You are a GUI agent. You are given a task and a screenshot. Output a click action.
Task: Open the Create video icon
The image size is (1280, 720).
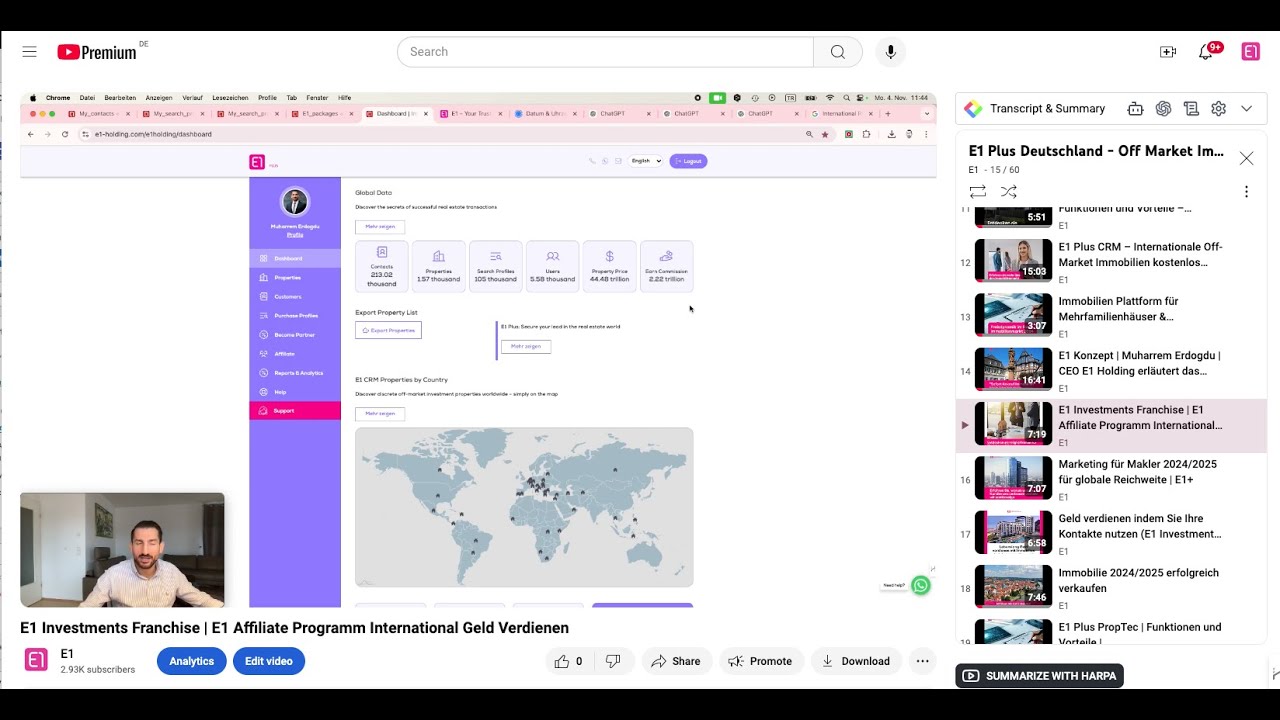pyautogui.click(x=1168, y=52)
